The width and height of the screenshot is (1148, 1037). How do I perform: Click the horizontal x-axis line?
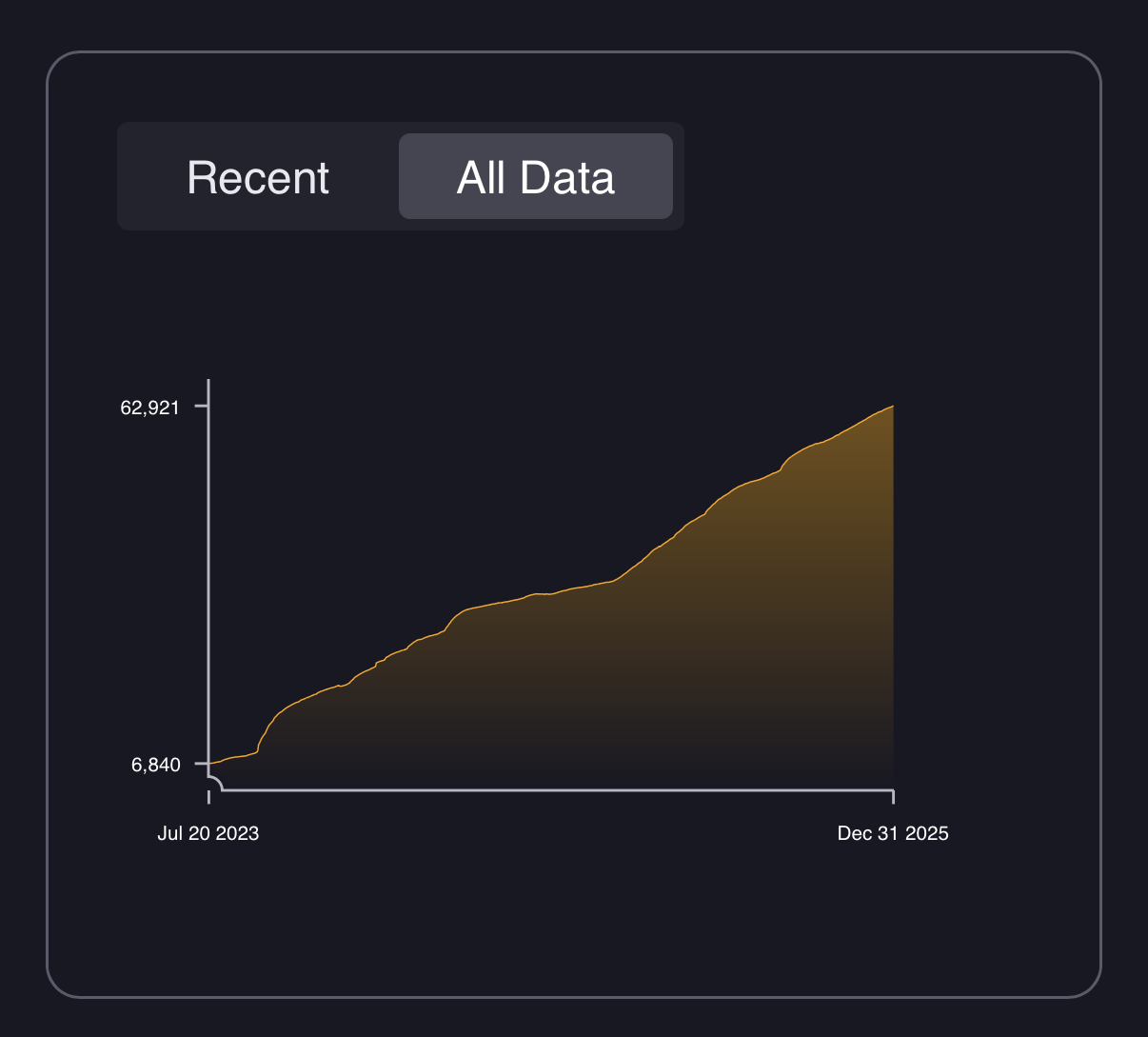[x=552, y=789]
